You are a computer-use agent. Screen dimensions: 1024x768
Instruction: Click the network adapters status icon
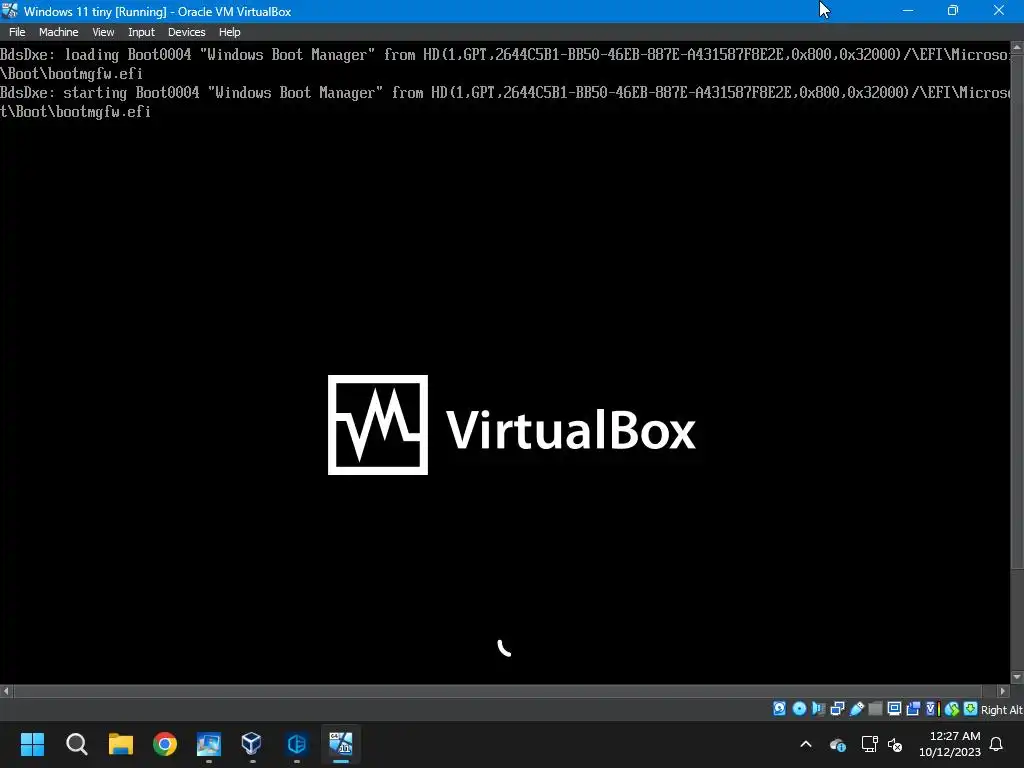(837, 709)
